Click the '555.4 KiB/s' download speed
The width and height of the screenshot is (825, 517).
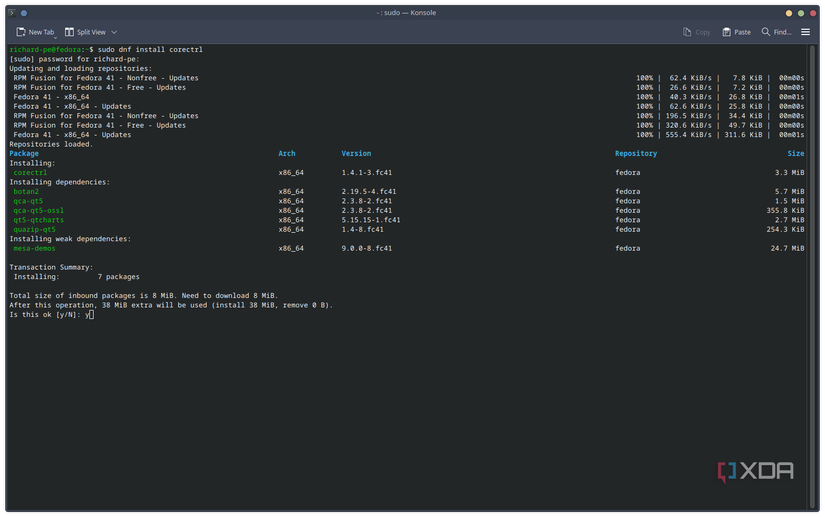(688, 135)
